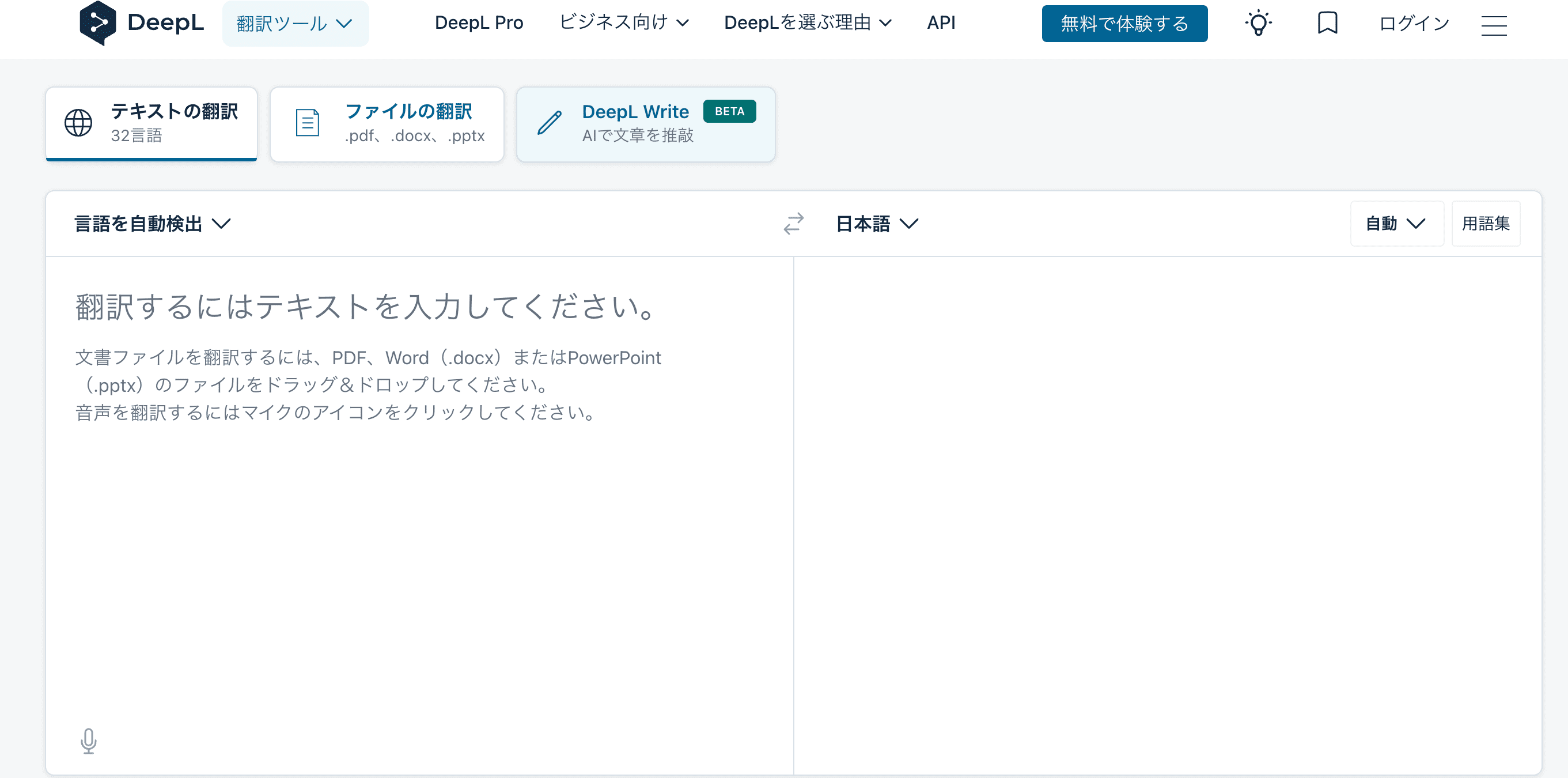This screenshot has width=1568, height=778.
Task: Click the globe icon for text translation
Action: point(78,123)
